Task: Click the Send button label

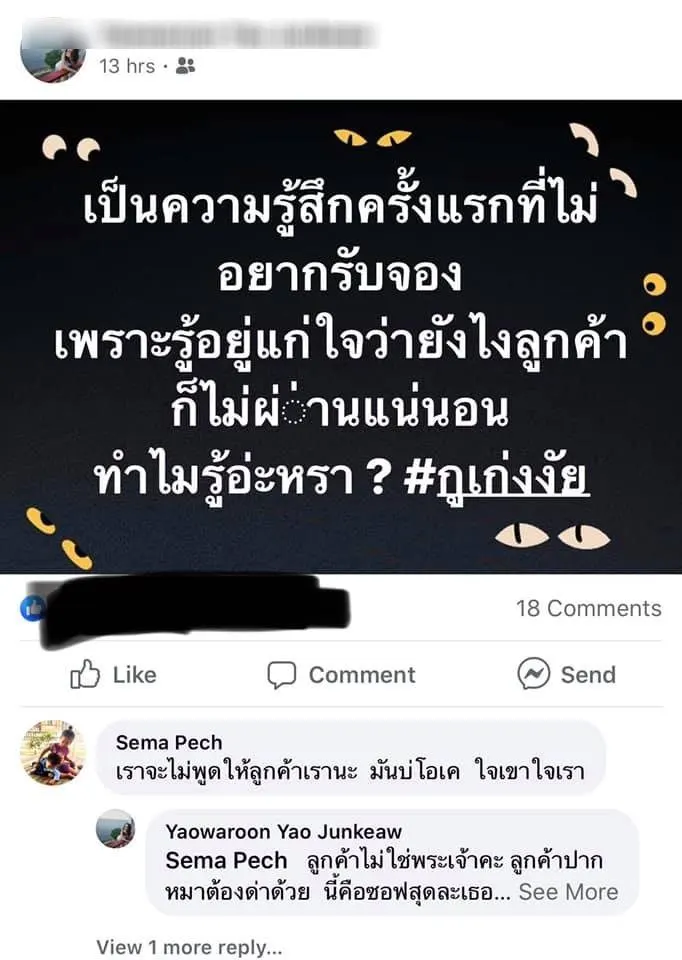Action: point(588,675)
